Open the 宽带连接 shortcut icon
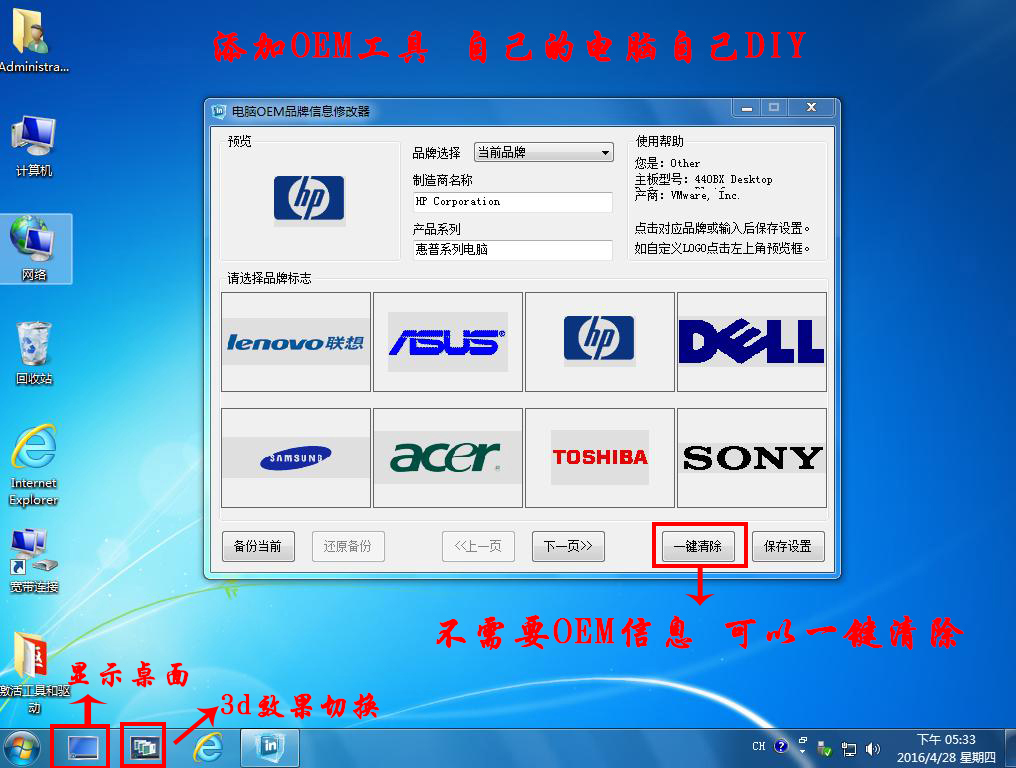1016x768 pixels. pos(34,561)
